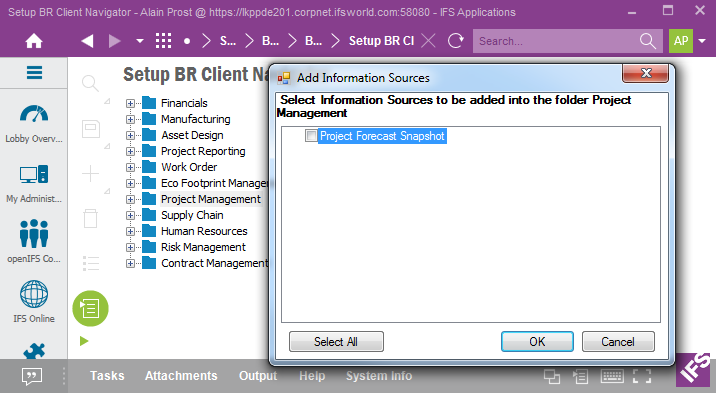Go to the Home page icon
Screen dimensions: 716x393
(x=34, y=41)
